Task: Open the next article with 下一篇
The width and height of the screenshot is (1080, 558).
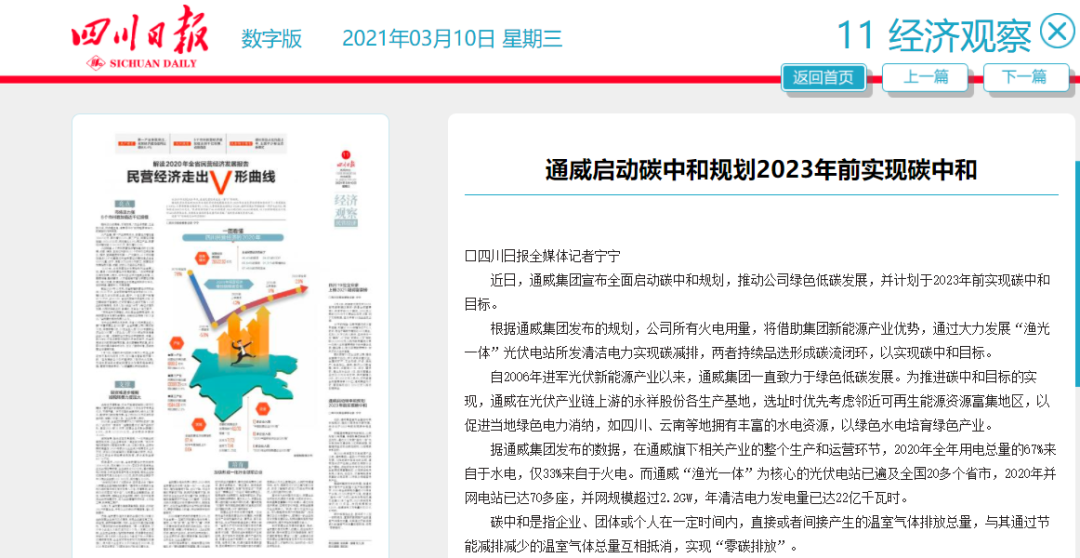Action: [x=1025, y=77]
